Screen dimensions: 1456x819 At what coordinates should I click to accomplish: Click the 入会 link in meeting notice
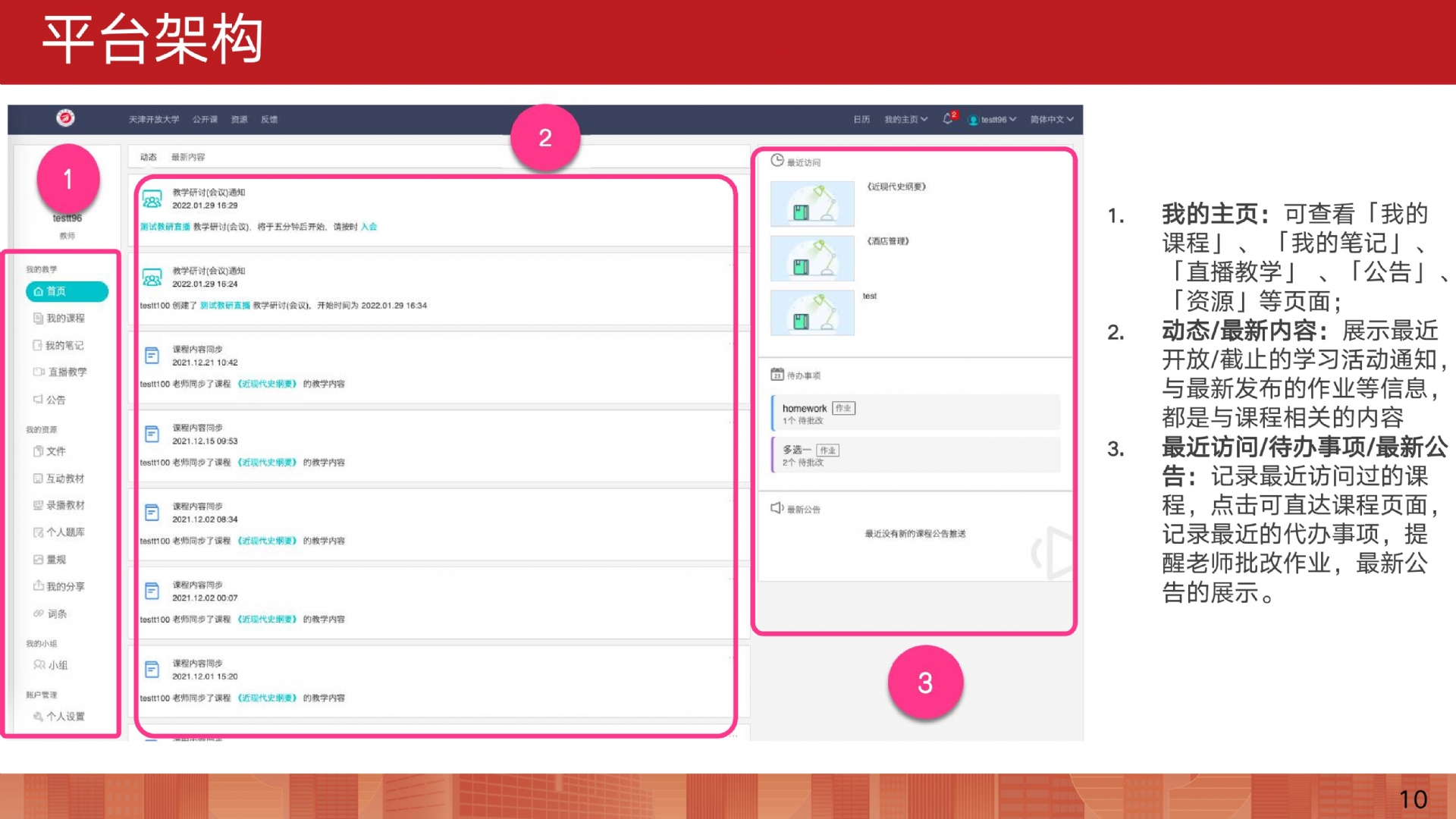369,227
